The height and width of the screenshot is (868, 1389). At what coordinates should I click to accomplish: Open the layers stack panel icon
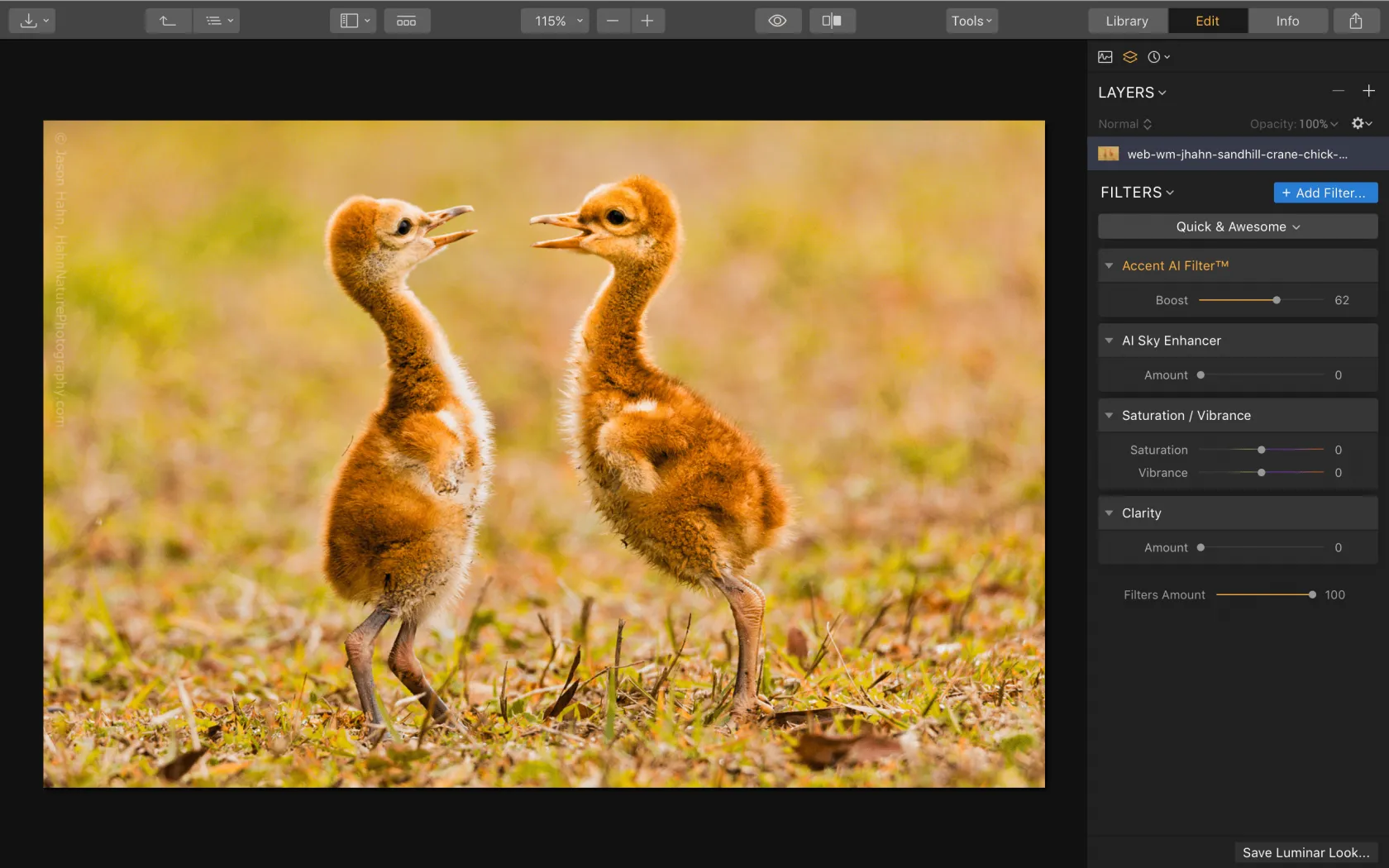(1129, 57)
